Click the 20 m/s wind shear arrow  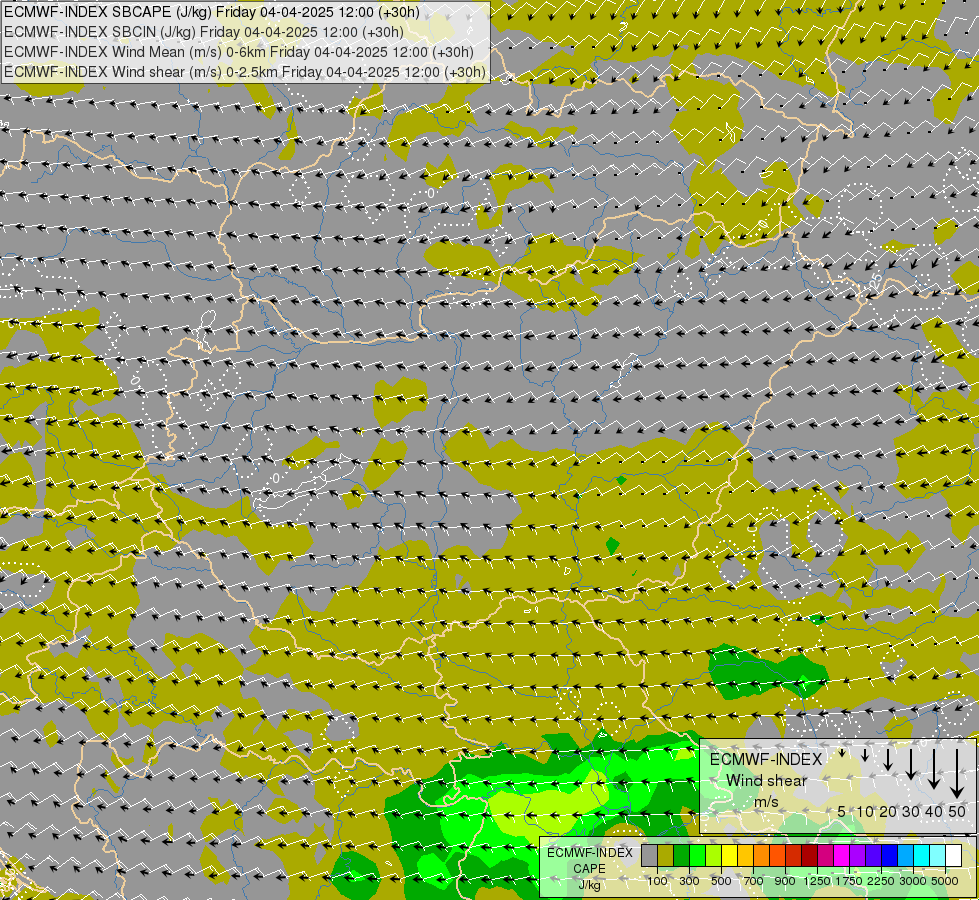point(888,759)
